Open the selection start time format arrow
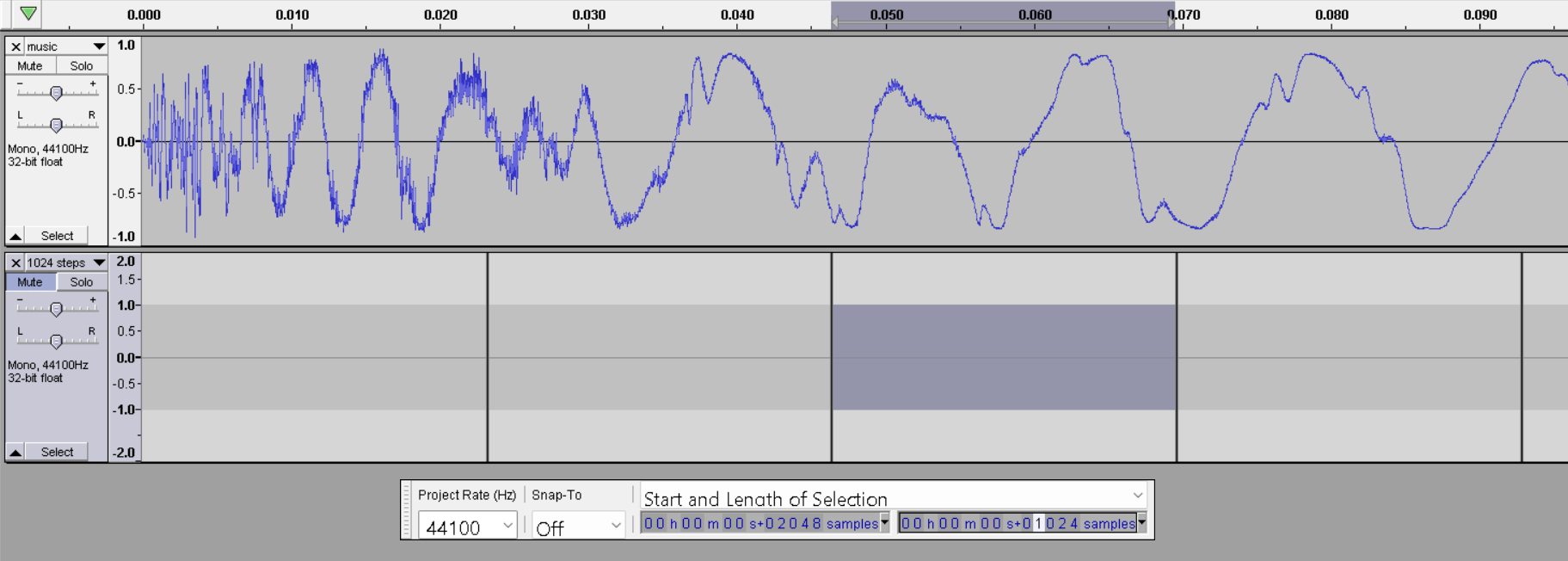The image size is (1568, 561). pyautogui.click(x=884, y=522)
